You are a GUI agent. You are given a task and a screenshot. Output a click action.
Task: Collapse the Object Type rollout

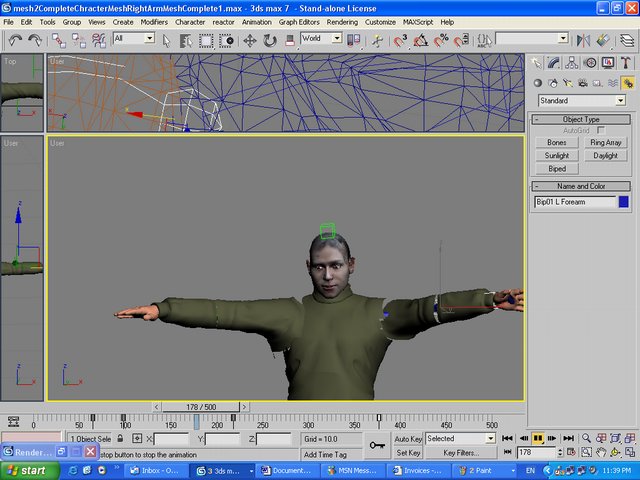(x=581, y=119)
